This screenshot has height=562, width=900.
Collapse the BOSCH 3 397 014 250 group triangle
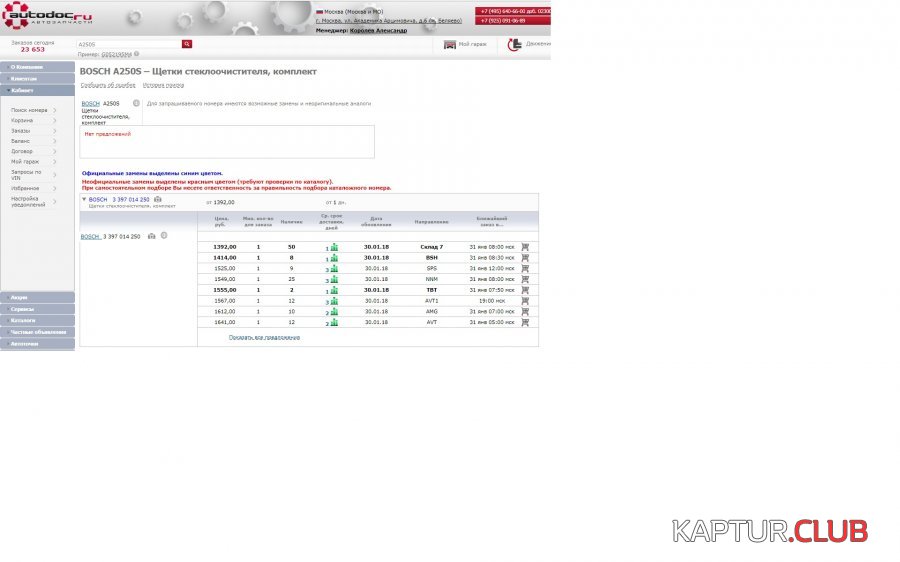point(84,199)
